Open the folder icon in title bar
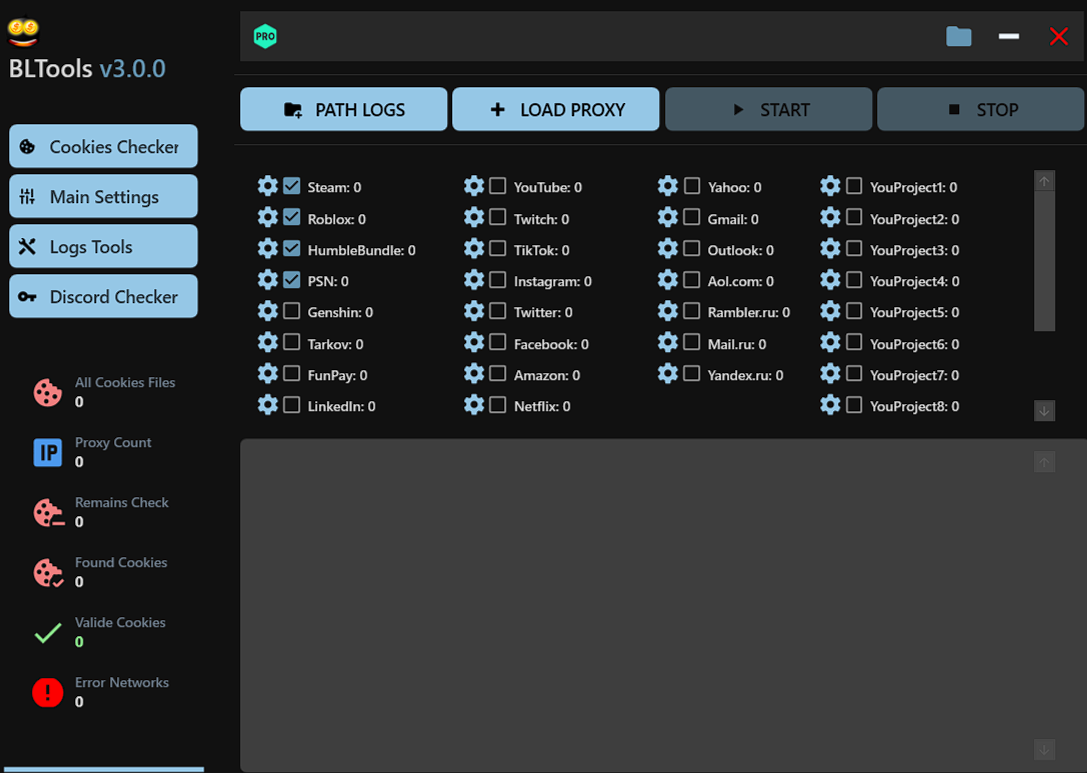 click(958, 37)
